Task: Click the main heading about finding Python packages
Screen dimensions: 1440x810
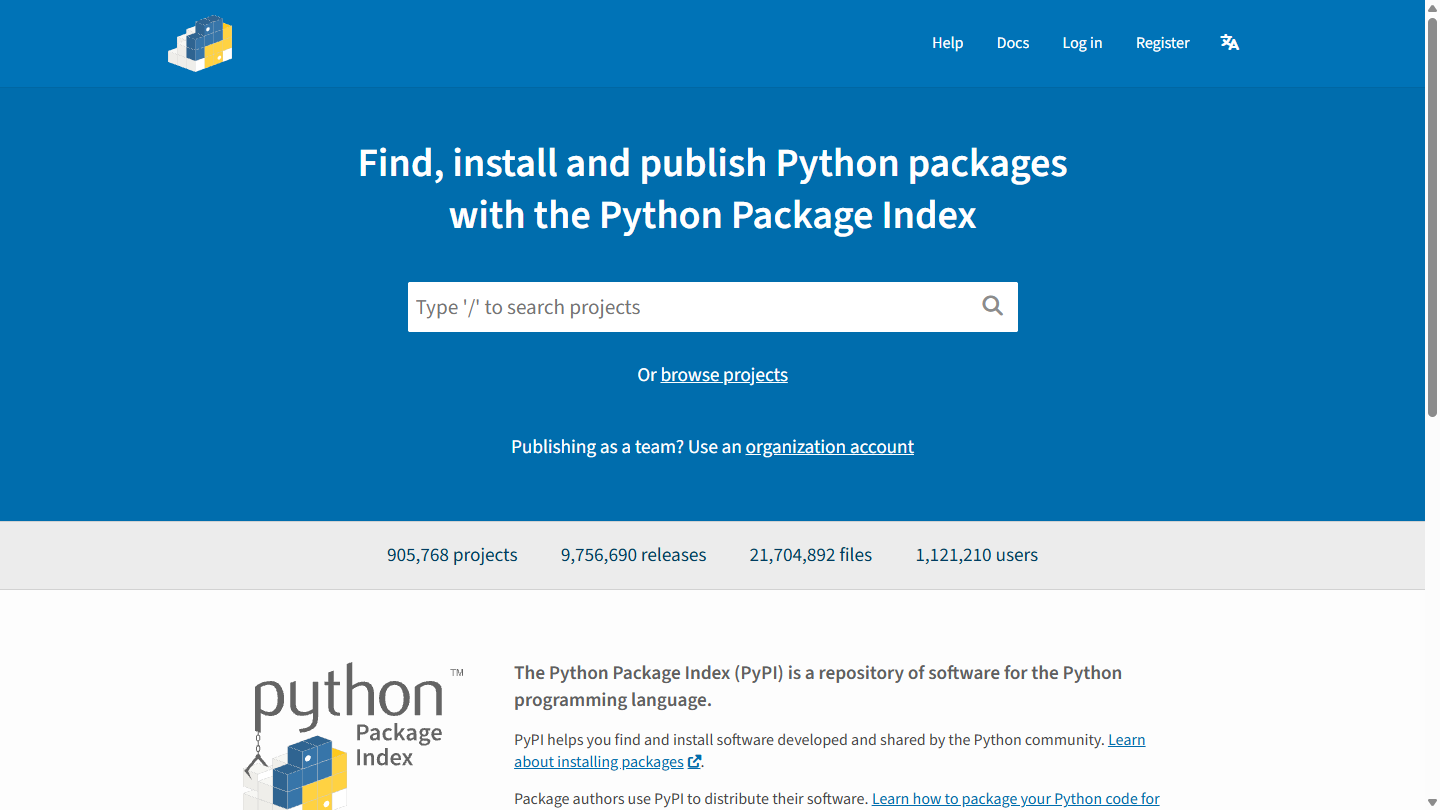Action: (x=713, y=189)
